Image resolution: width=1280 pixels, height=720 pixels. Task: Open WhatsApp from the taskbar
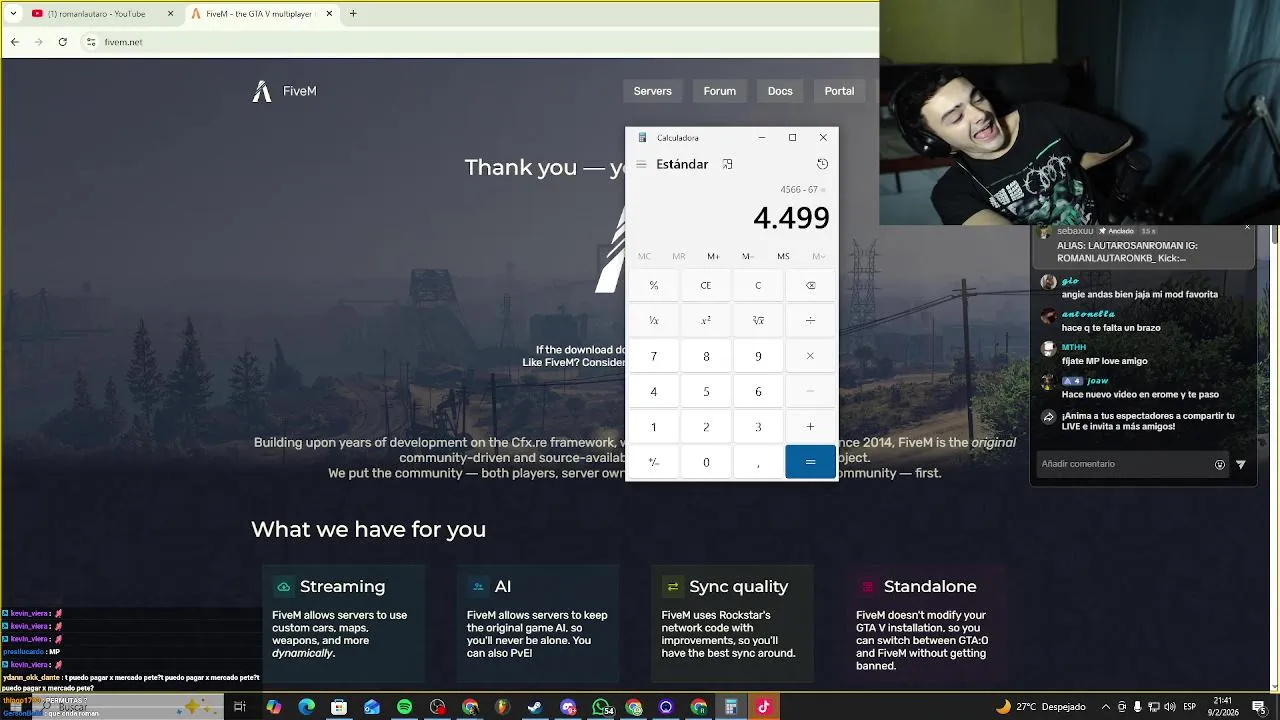click(601, 707)
